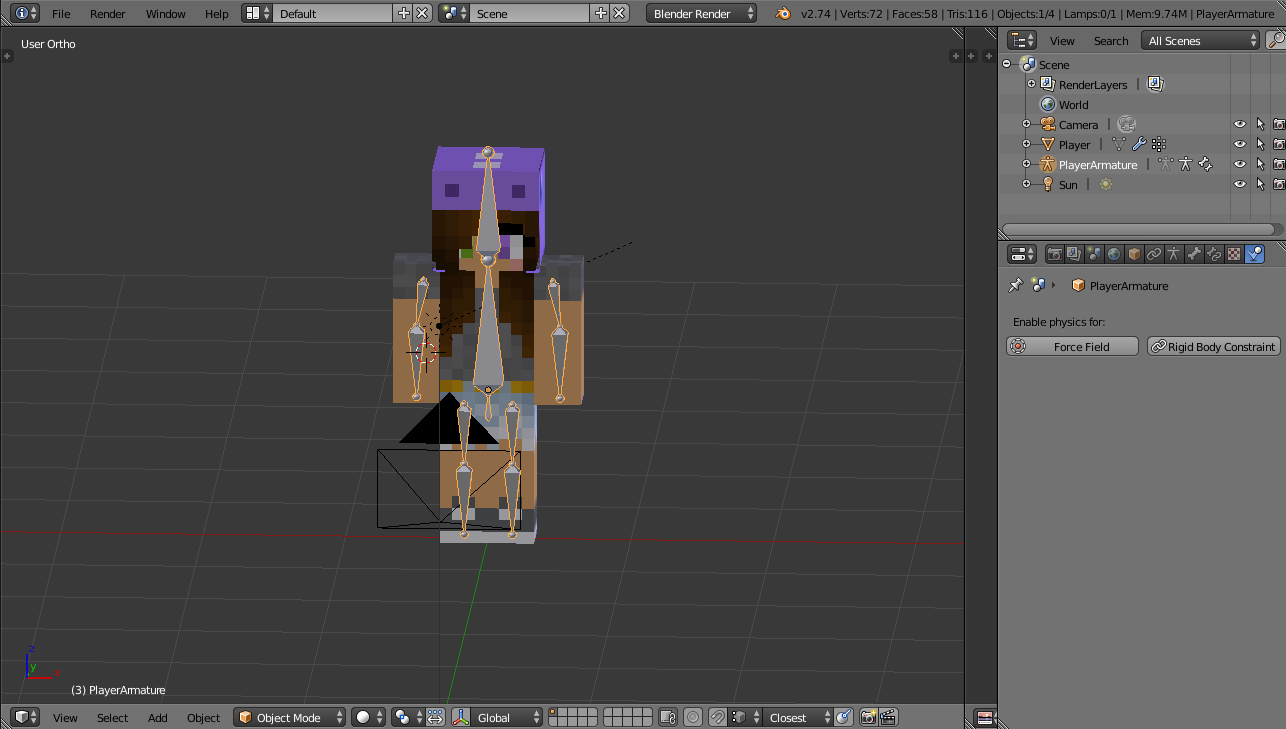The height and width of the screenshot is (729, 1286).
Task: Click the Scene name field in header
Action: point(530,14)
